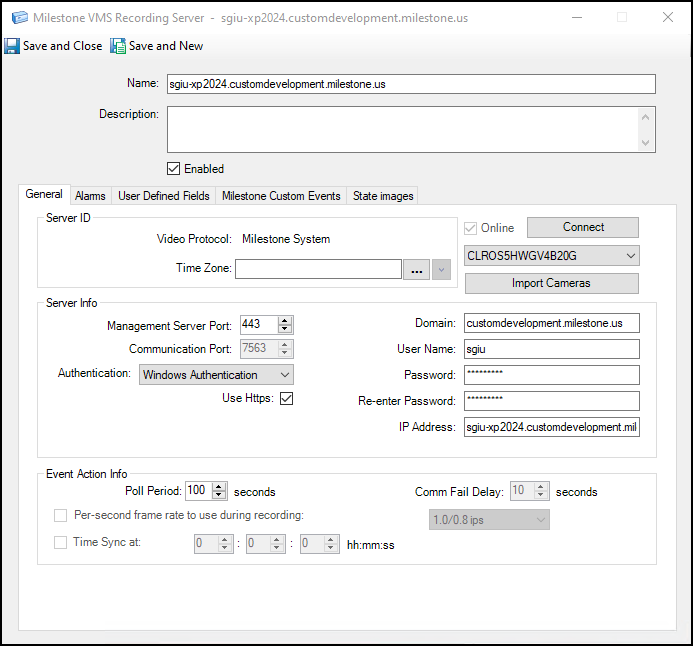Click the User Name field
Screen dimensions: 693x646
[552, 349]
